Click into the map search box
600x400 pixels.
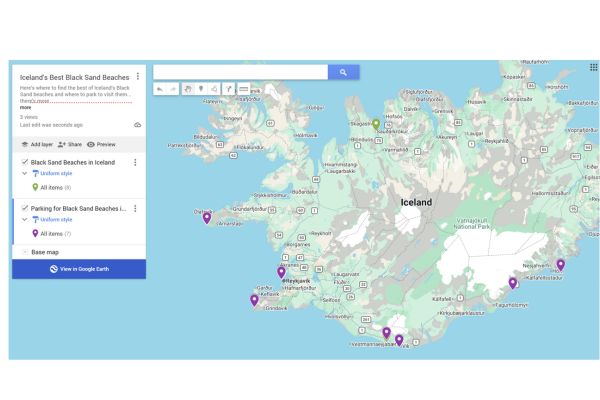pyautogui.click(x=241, y=72)
